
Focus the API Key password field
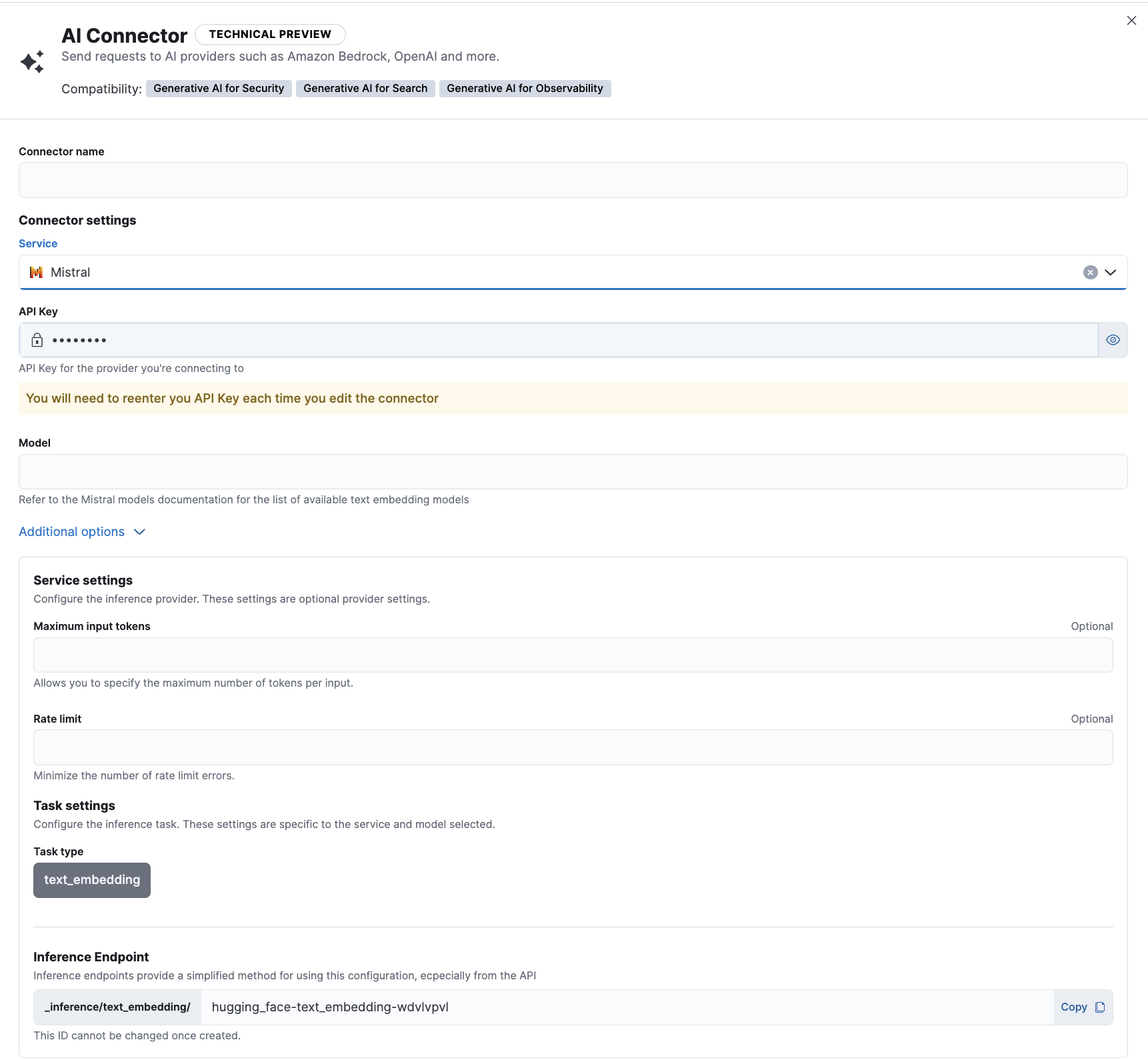[x=559, y=340]
